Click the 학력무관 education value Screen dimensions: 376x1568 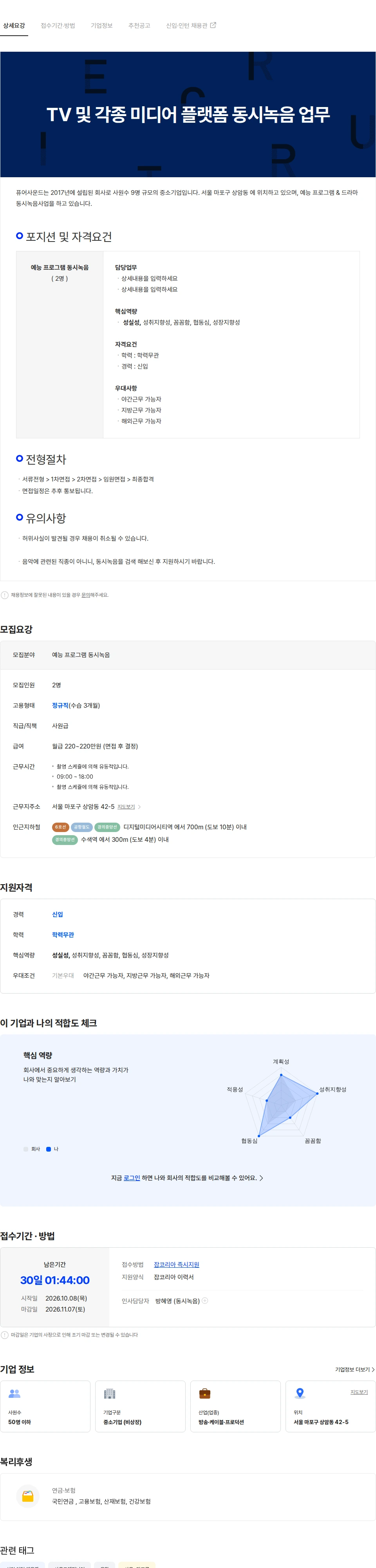(x=63, y=935)
